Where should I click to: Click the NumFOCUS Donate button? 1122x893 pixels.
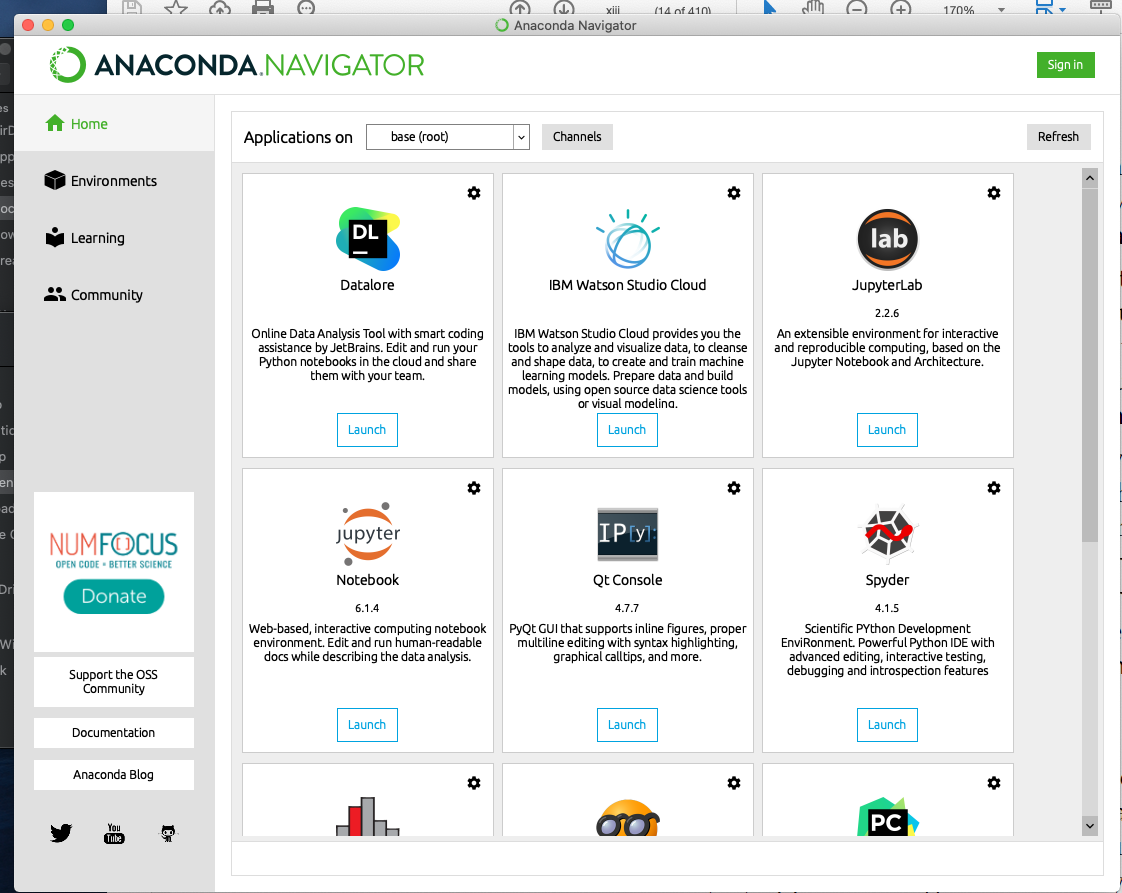(114, 596)
